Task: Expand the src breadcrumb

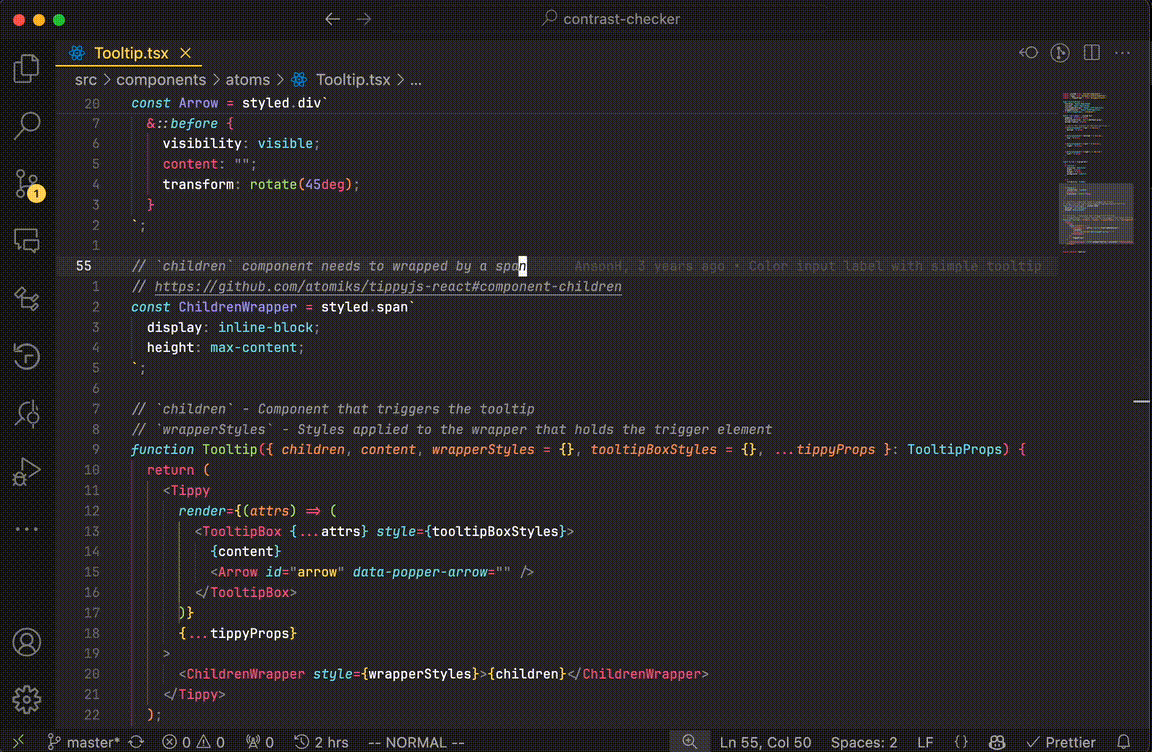Action: [86, 79]
